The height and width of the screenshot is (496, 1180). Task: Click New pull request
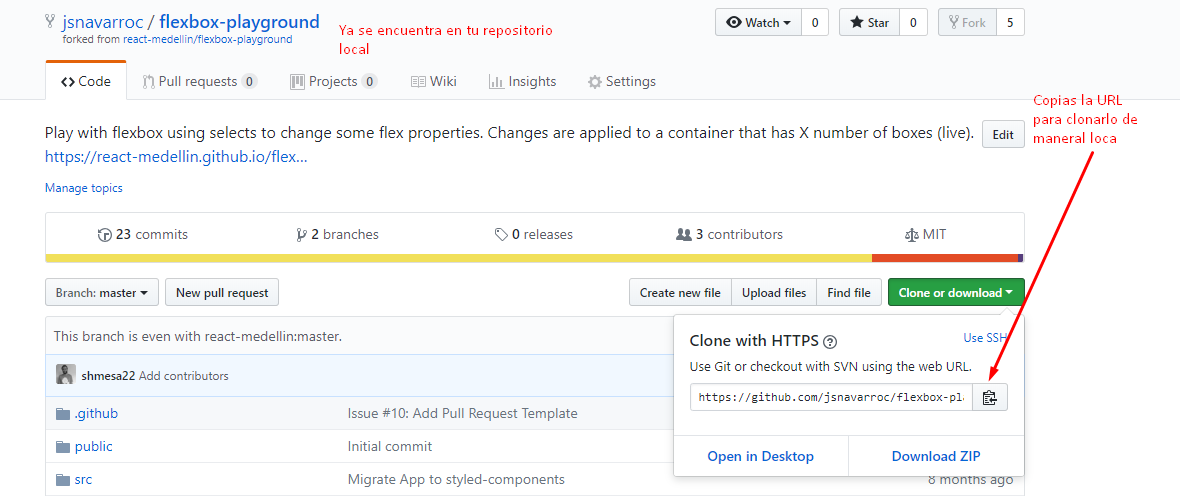tap(222, 293)
